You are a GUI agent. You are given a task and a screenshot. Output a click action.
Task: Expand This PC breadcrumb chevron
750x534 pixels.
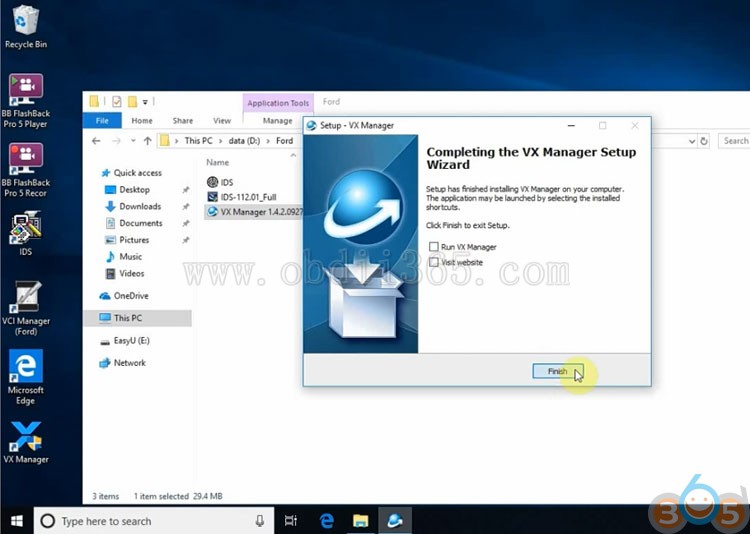pyautogui.click(x=221, y=141)
